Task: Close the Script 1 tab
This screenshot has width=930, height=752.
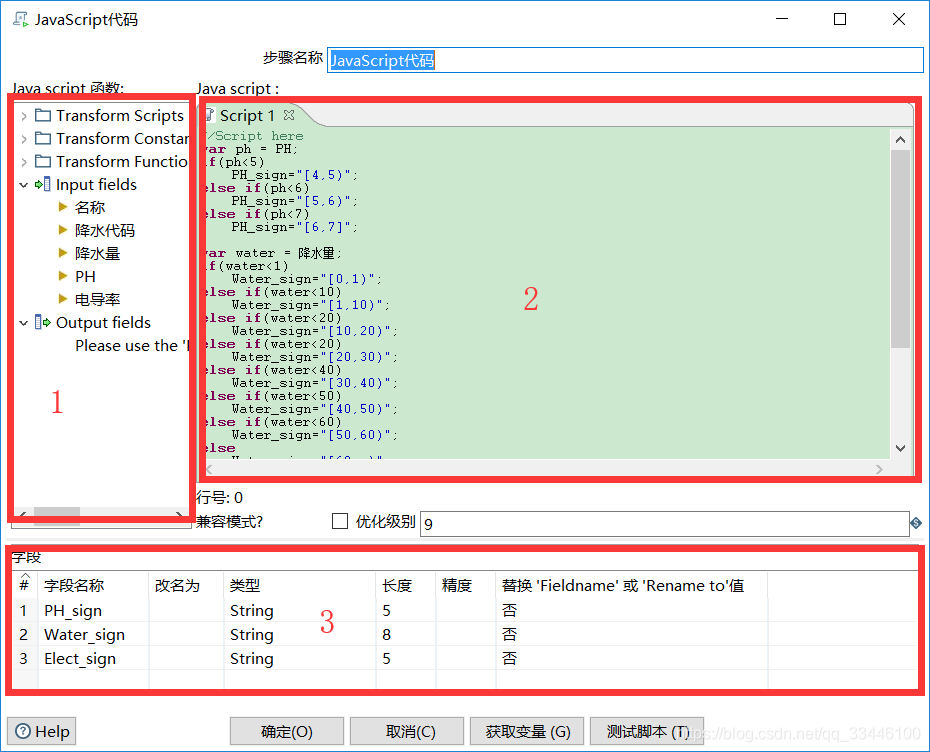Action: point(289,115)
